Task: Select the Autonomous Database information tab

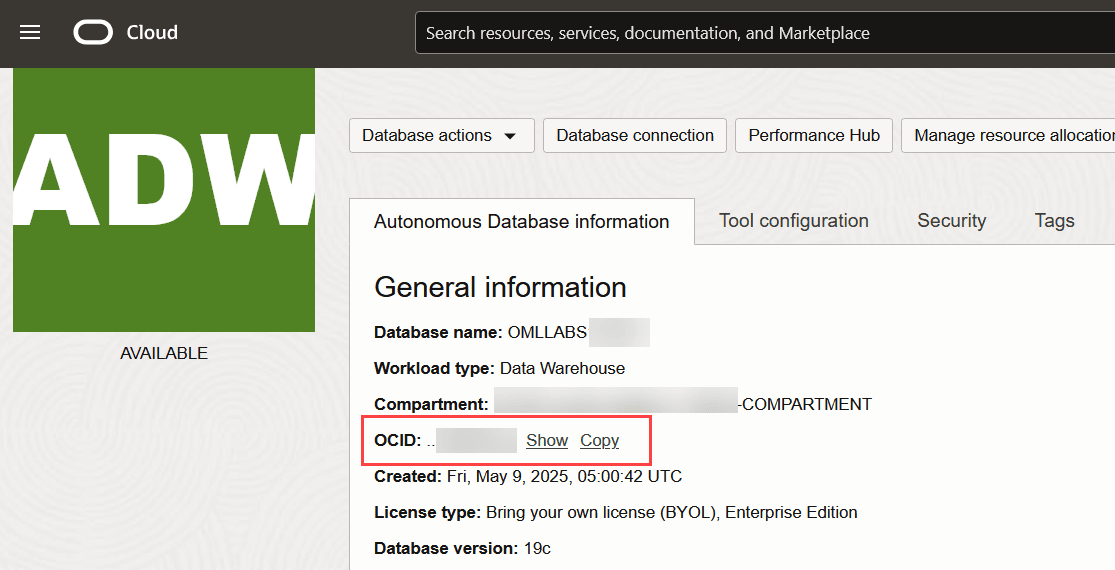Action: [522, 222]
